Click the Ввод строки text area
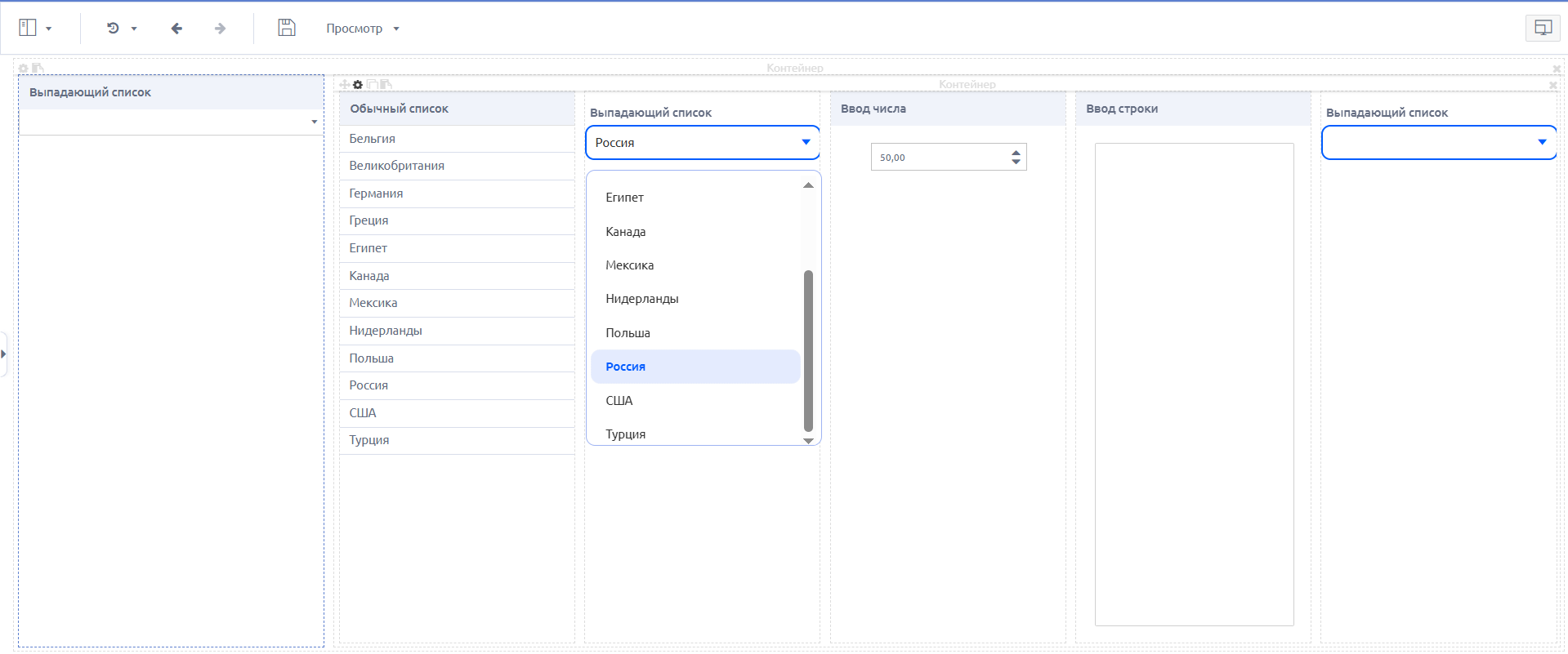The image size is (1568, 654). coord(1194,385)
